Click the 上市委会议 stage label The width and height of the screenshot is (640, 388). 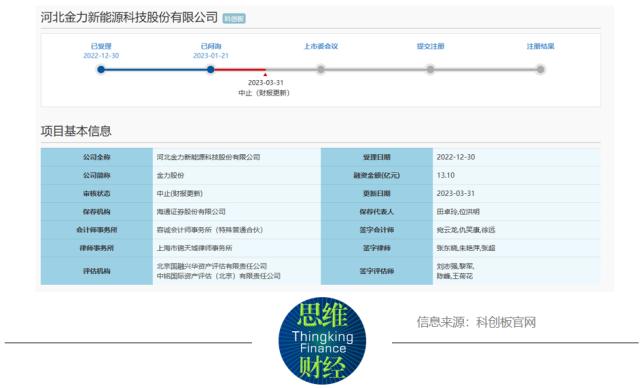[x=321, y=46]
